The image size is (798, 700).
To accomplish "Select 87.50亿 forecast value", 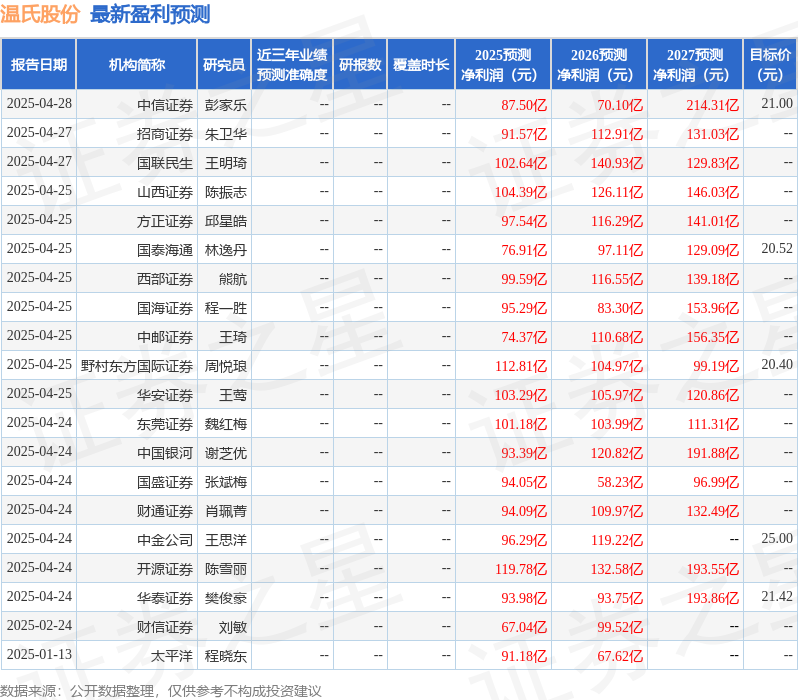I will click(524, 105).
